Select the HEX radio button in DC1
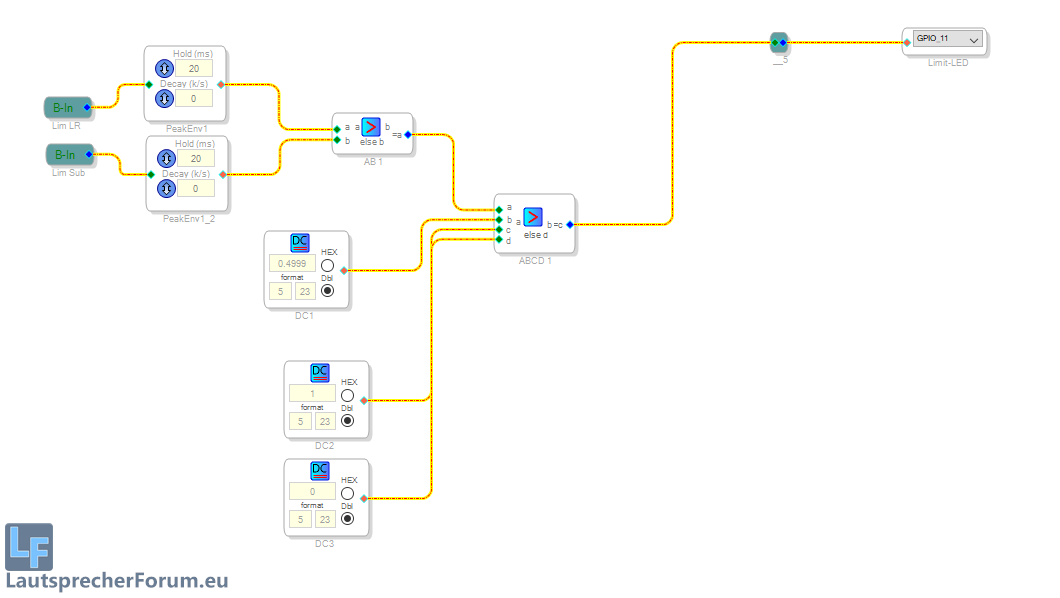 (328, 266)
